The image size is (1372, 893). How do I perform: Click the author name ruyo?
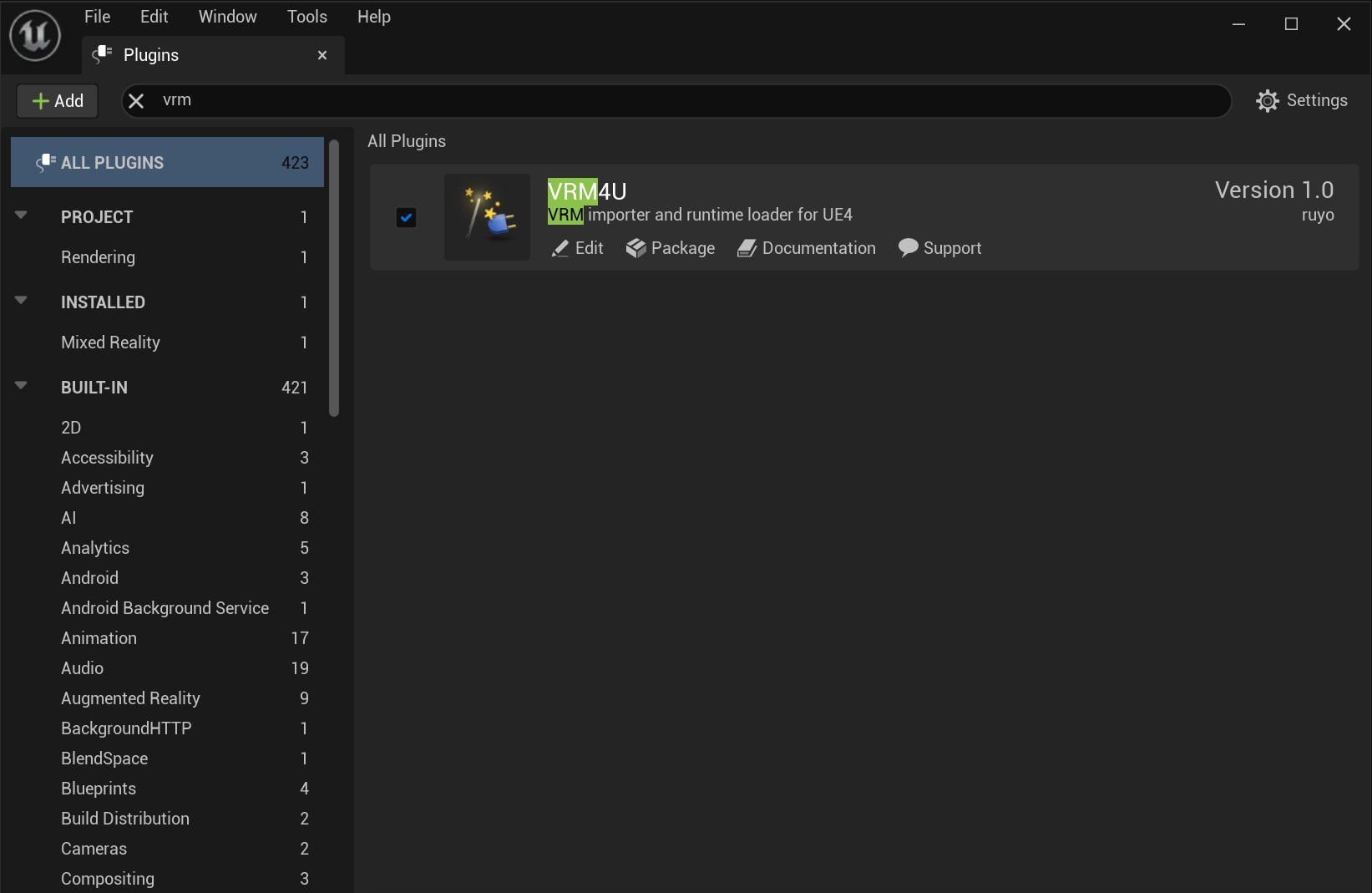click(x=1318, y=215)
